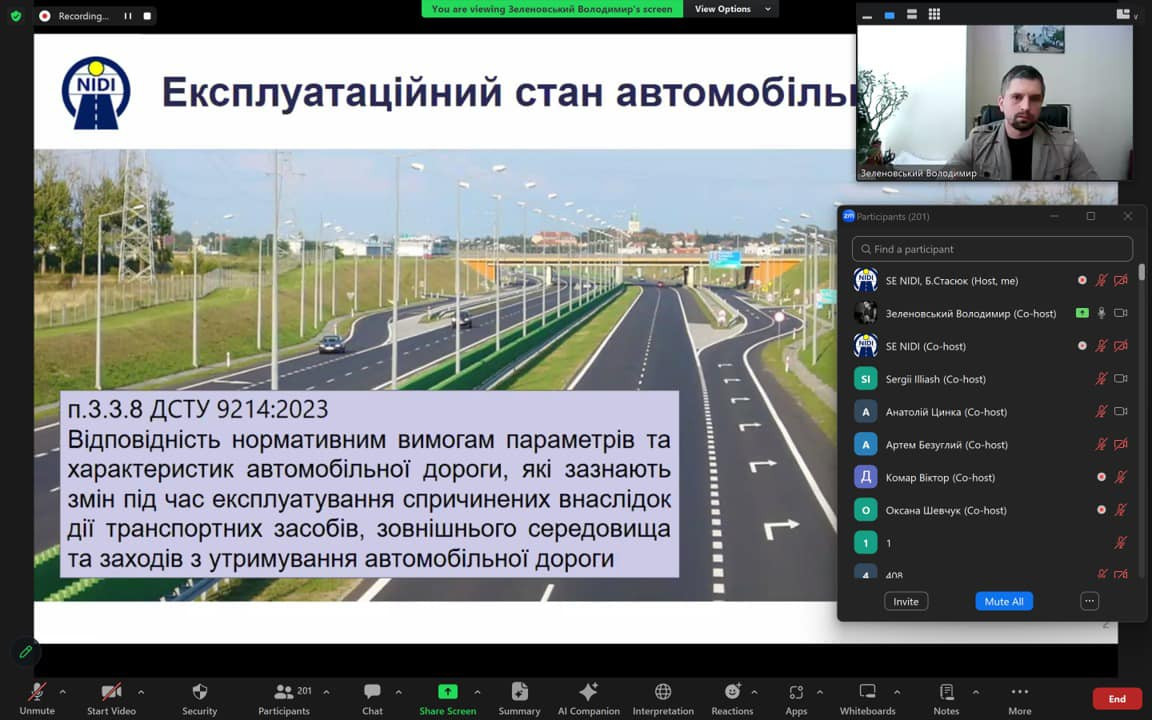
Task: Unmute the microphone in bottom toolbar
Action: 37,692
